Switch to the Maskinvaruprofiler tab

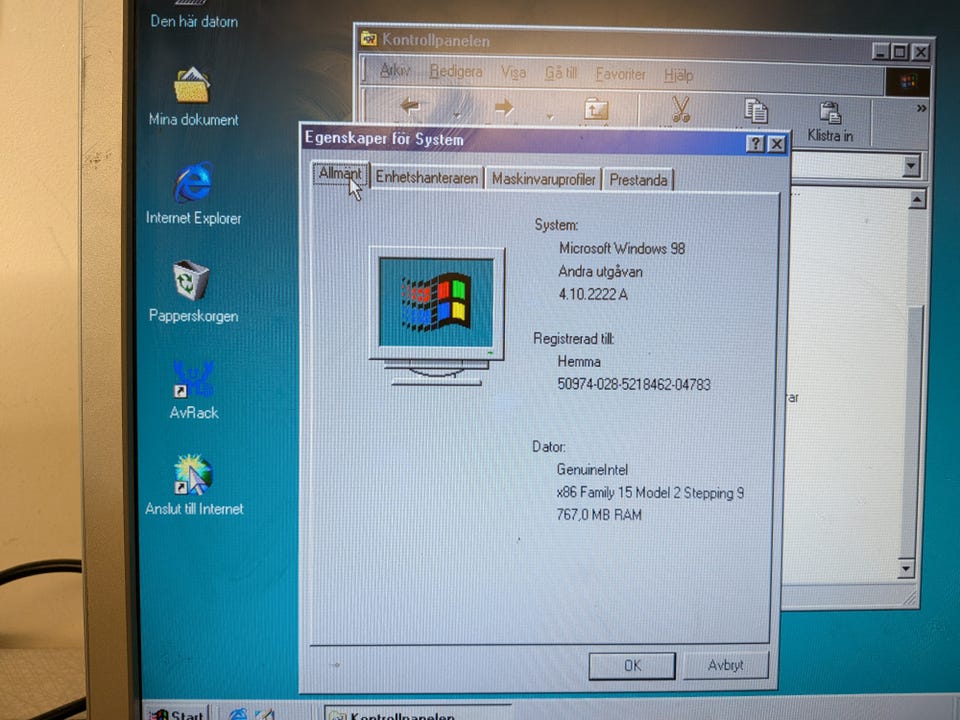543,179
